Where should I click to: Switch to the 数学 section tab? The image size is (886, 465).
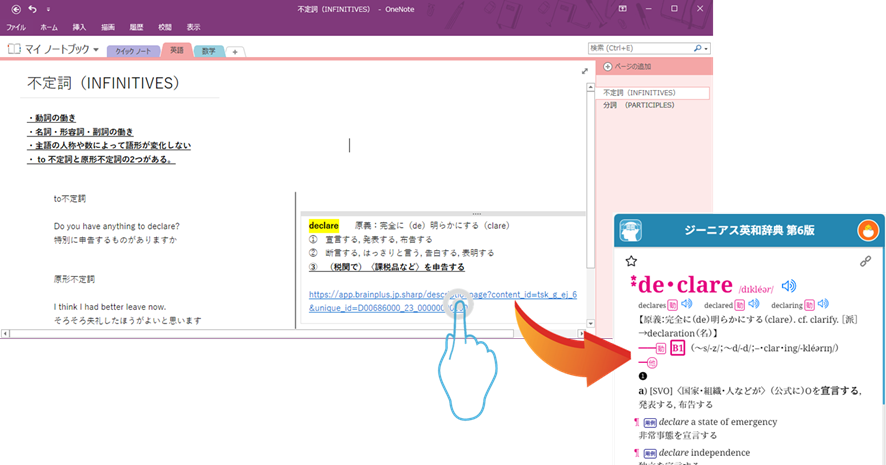tap(209, 51)
